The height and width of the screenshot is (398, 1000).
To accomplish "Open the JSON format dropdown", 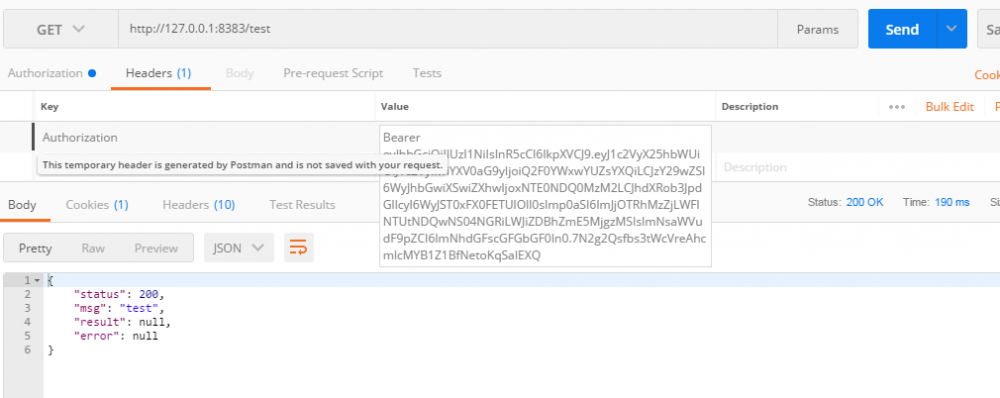I will [x=239, y=247].
